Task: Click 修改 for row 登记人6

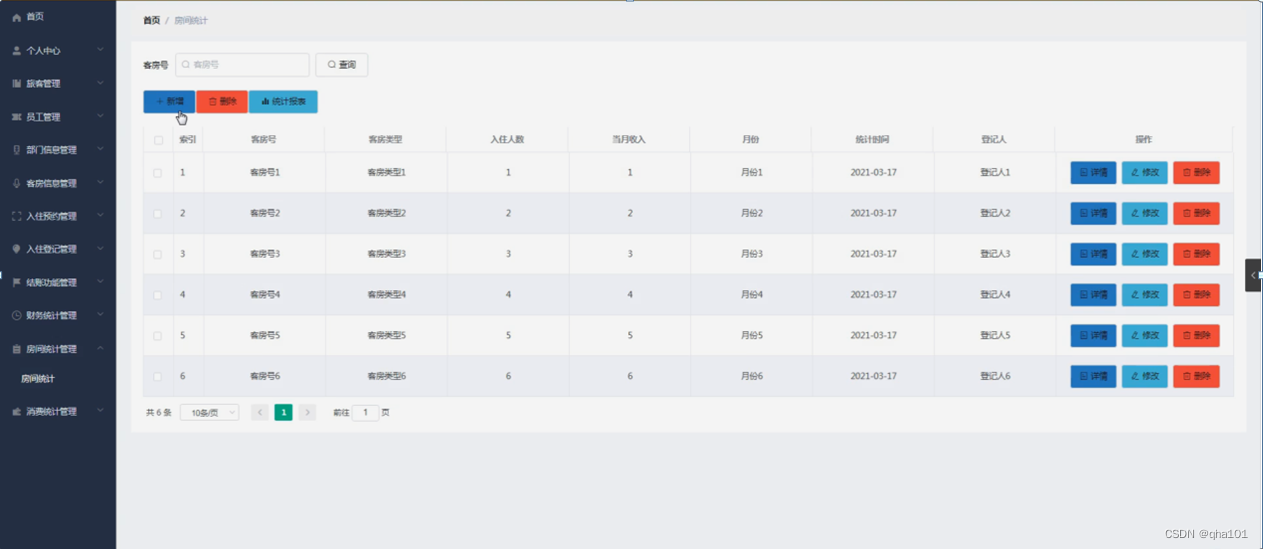Action: click(1144, 376)
